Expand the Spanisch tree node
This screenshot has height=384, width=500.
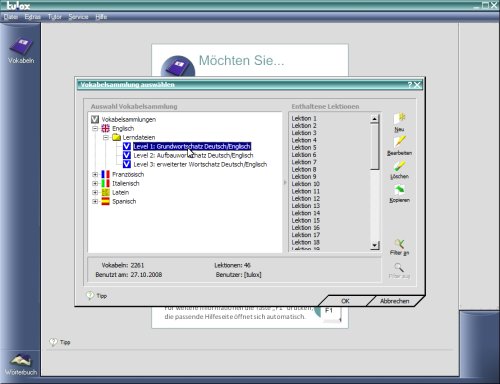[95, 201]
